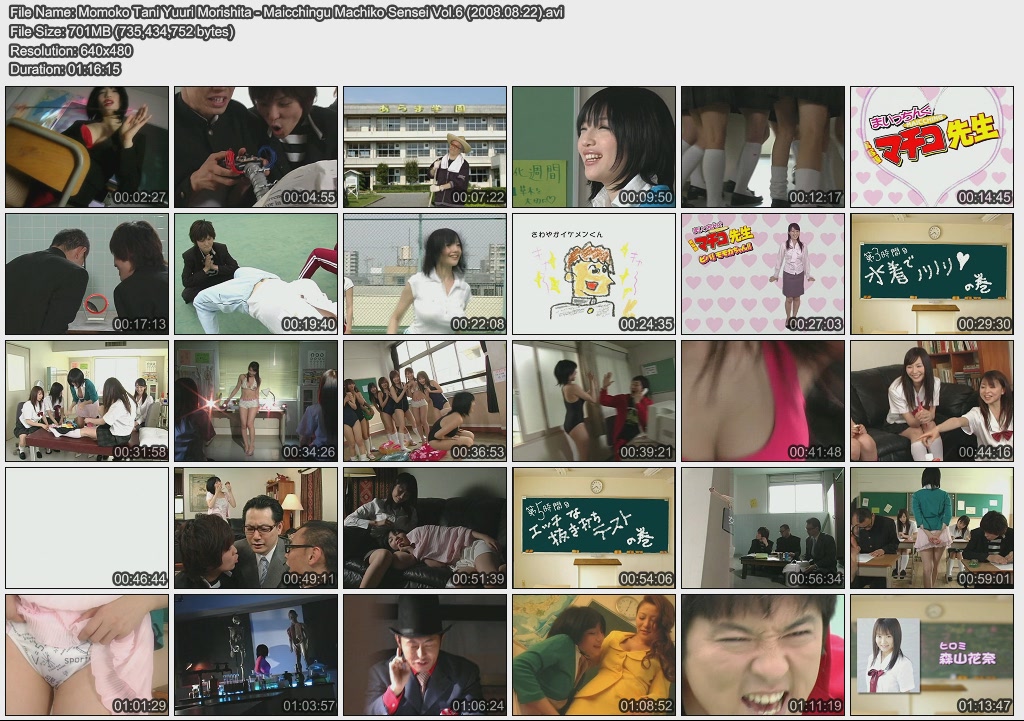Open the thumbnail stamped 00:44:16

coord(932,401)
